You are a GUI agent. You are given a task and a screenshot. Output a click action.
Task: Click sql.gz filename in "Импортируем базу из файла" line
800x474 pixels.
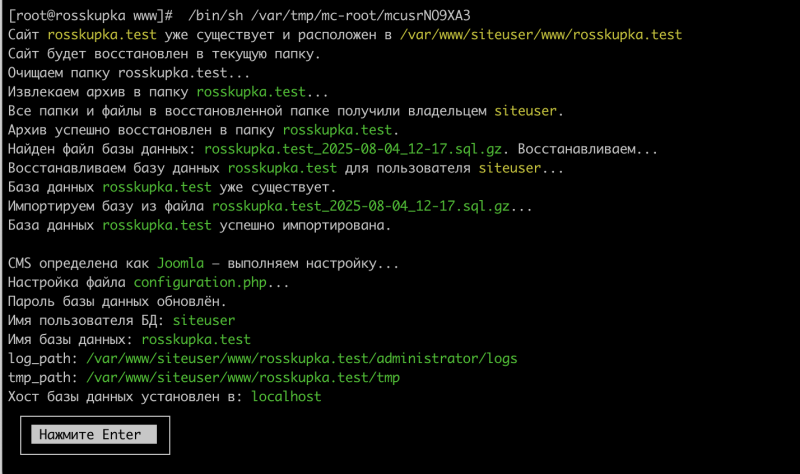[x=361, y=206]
